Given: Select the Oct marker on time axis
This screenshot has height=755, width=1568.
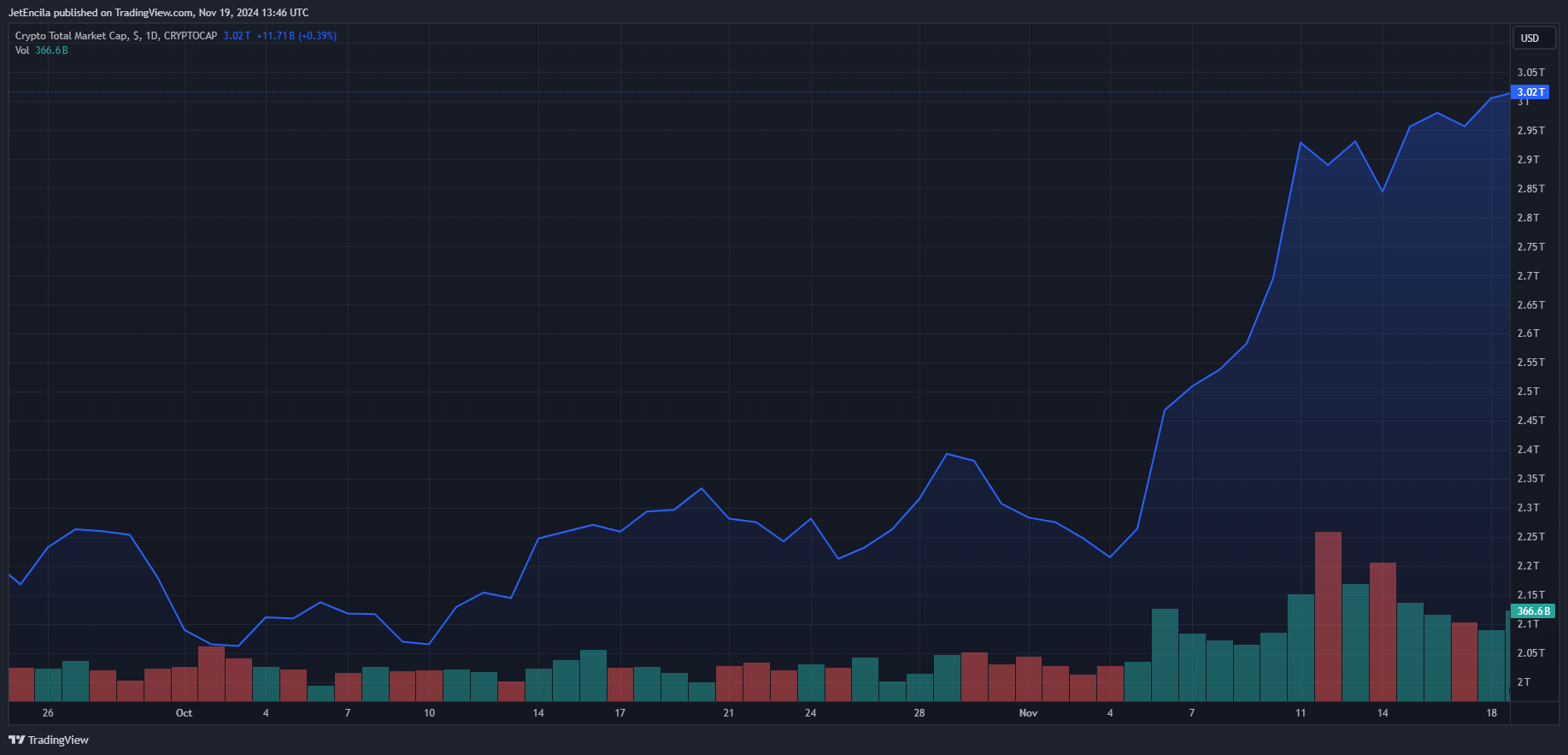Looking at the screenshot, I should (184, 712).
